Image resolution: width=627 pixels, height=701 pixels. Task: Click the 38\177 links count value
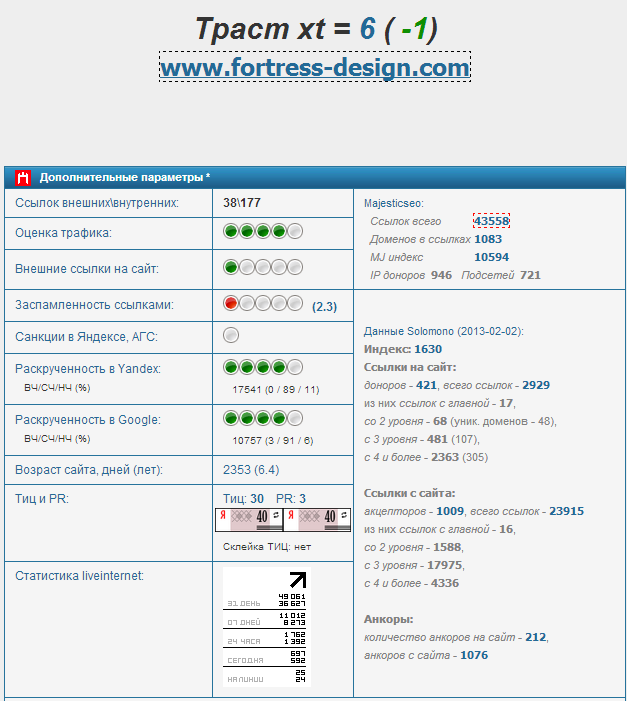[x=242, y=203]
